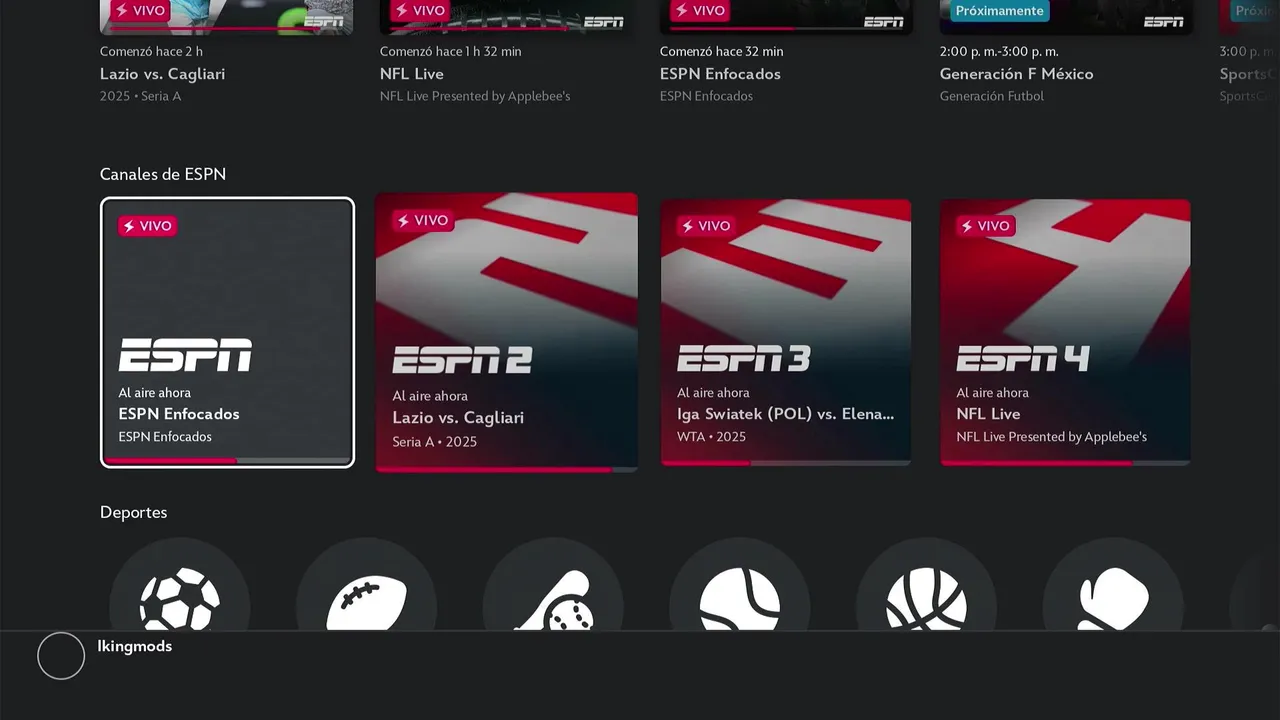1280x720 pixels.
Task: Open the ESPN 3 channel card
Action: click(x=786, y=332)
